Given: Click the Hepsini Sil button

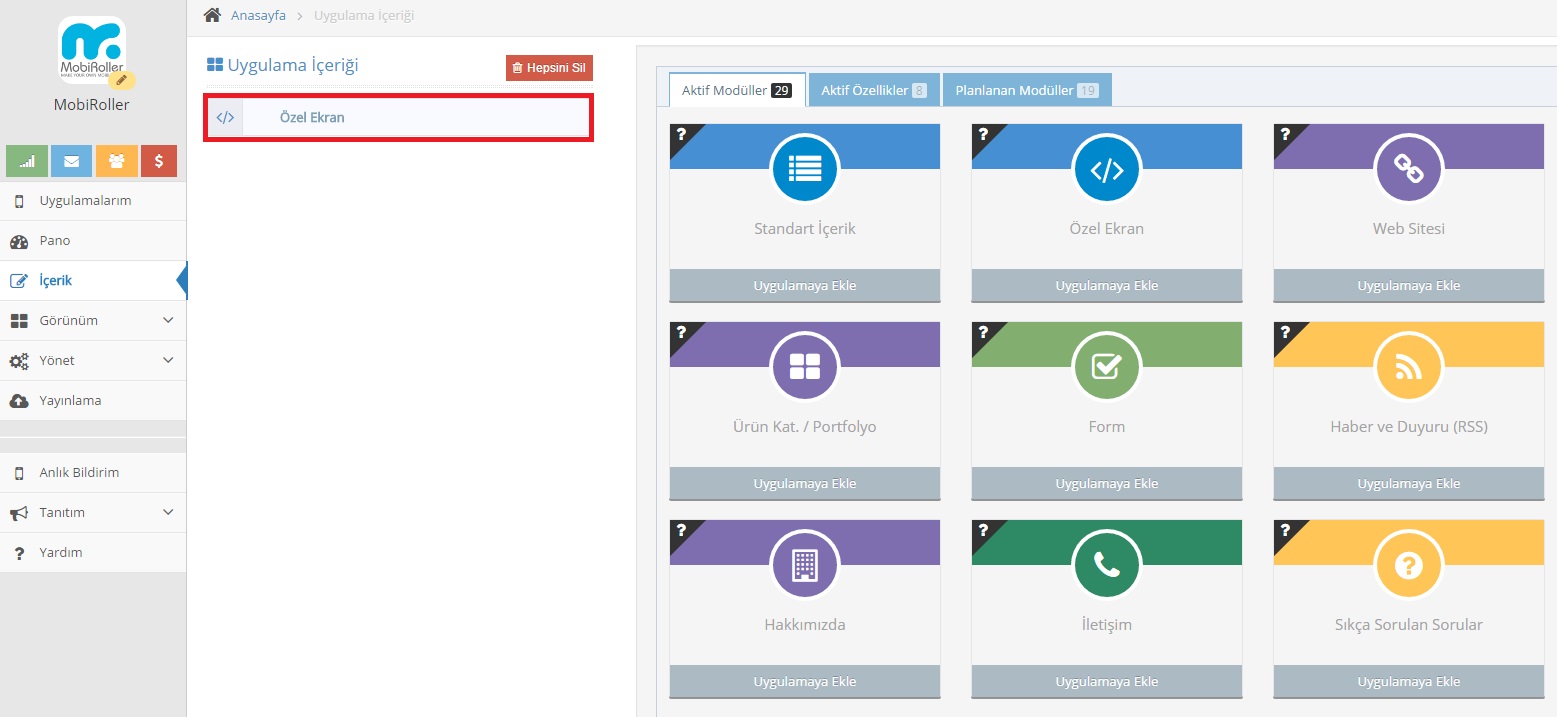Looking at the screenshot, I should 549,68.
